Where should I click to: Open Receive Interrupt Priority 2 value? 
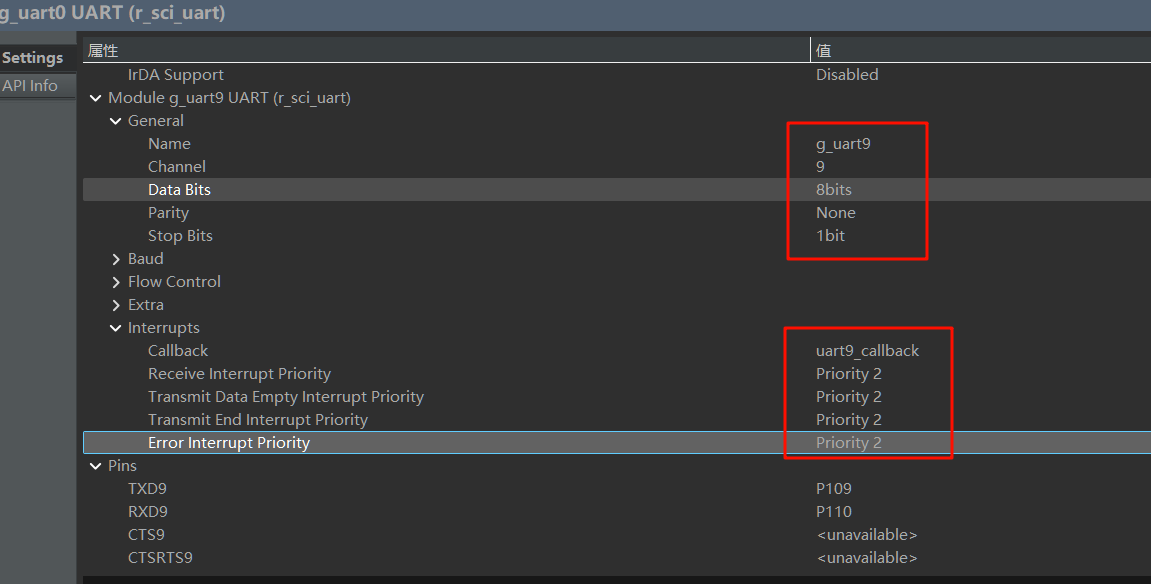click(x=849, y=373)
